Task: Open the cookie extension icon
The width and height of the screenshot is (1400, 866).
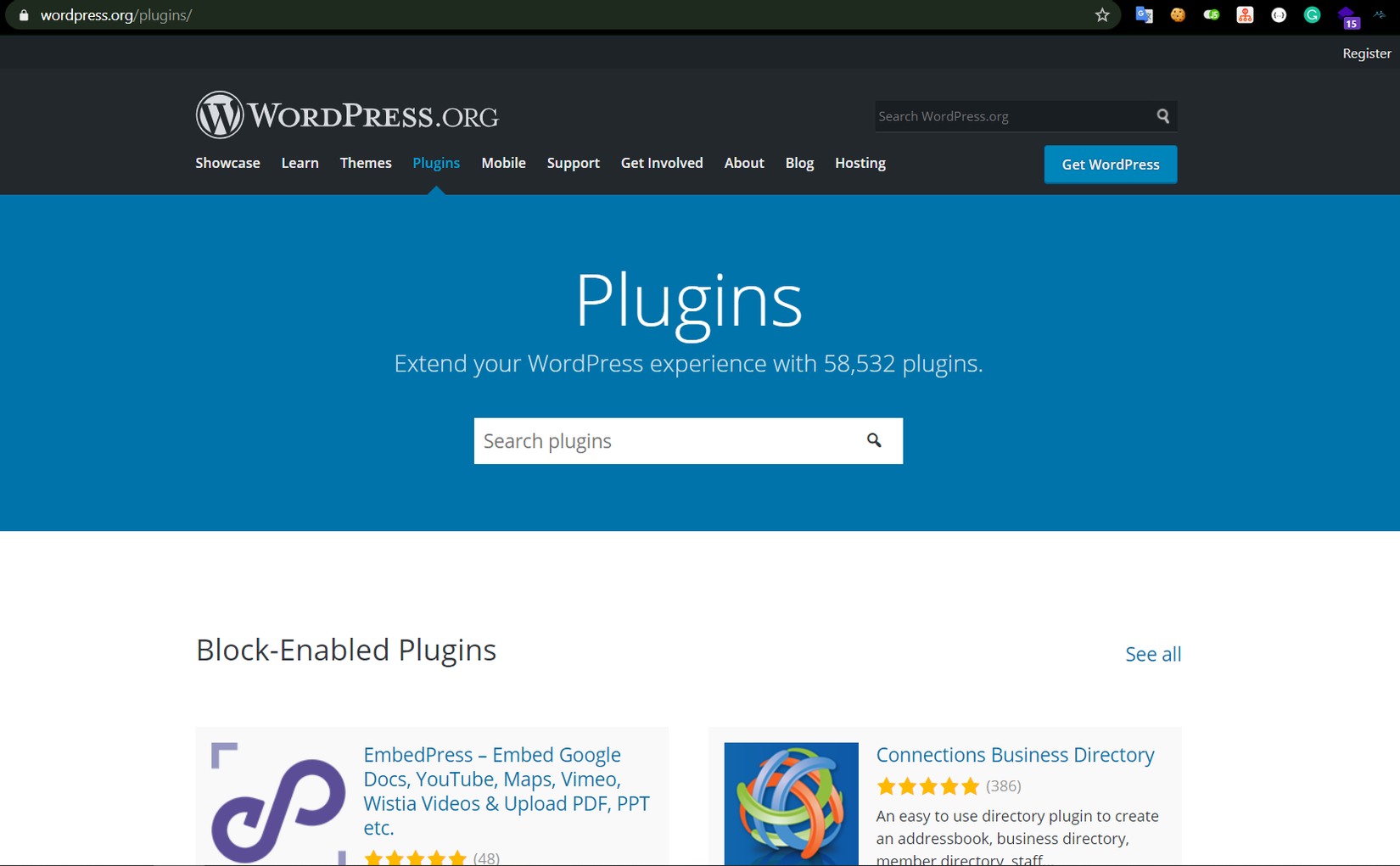Action: tap(1178, 15)
